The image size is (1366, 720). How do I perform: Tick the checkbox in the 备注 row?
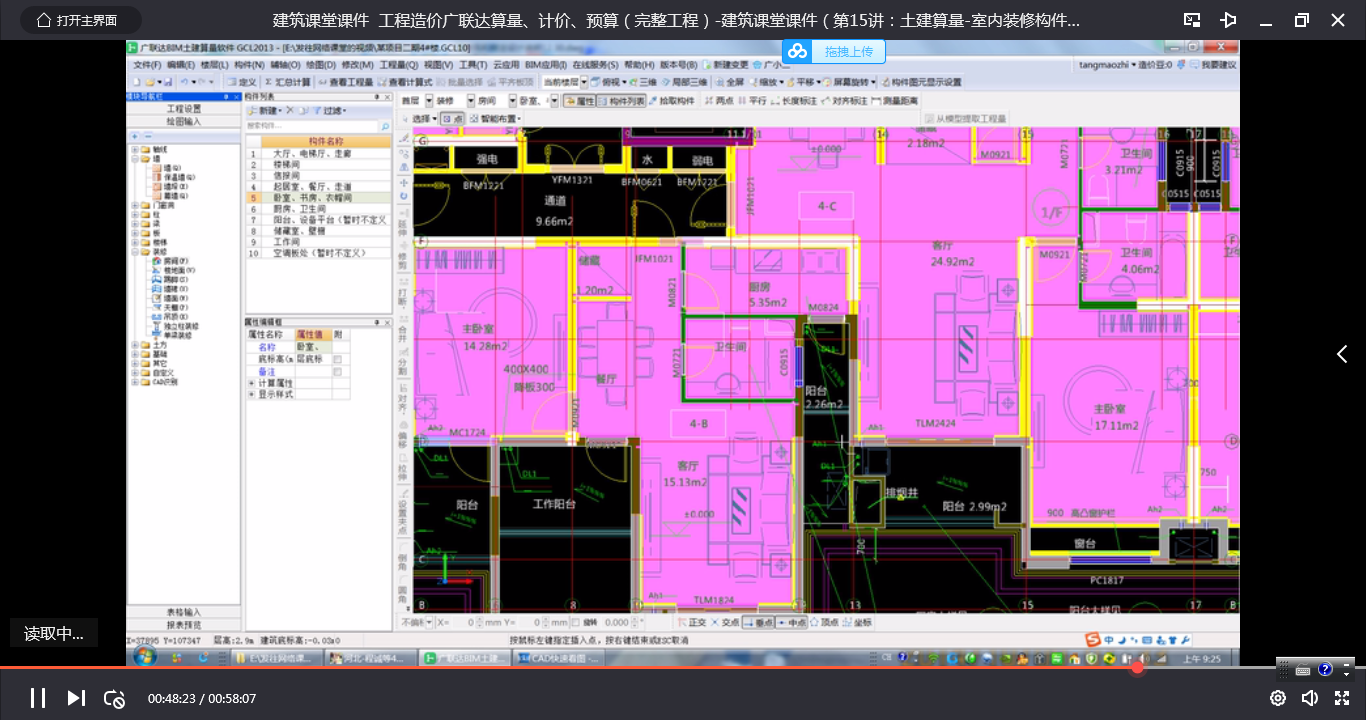pyautogui.click(x=337, y=372)
